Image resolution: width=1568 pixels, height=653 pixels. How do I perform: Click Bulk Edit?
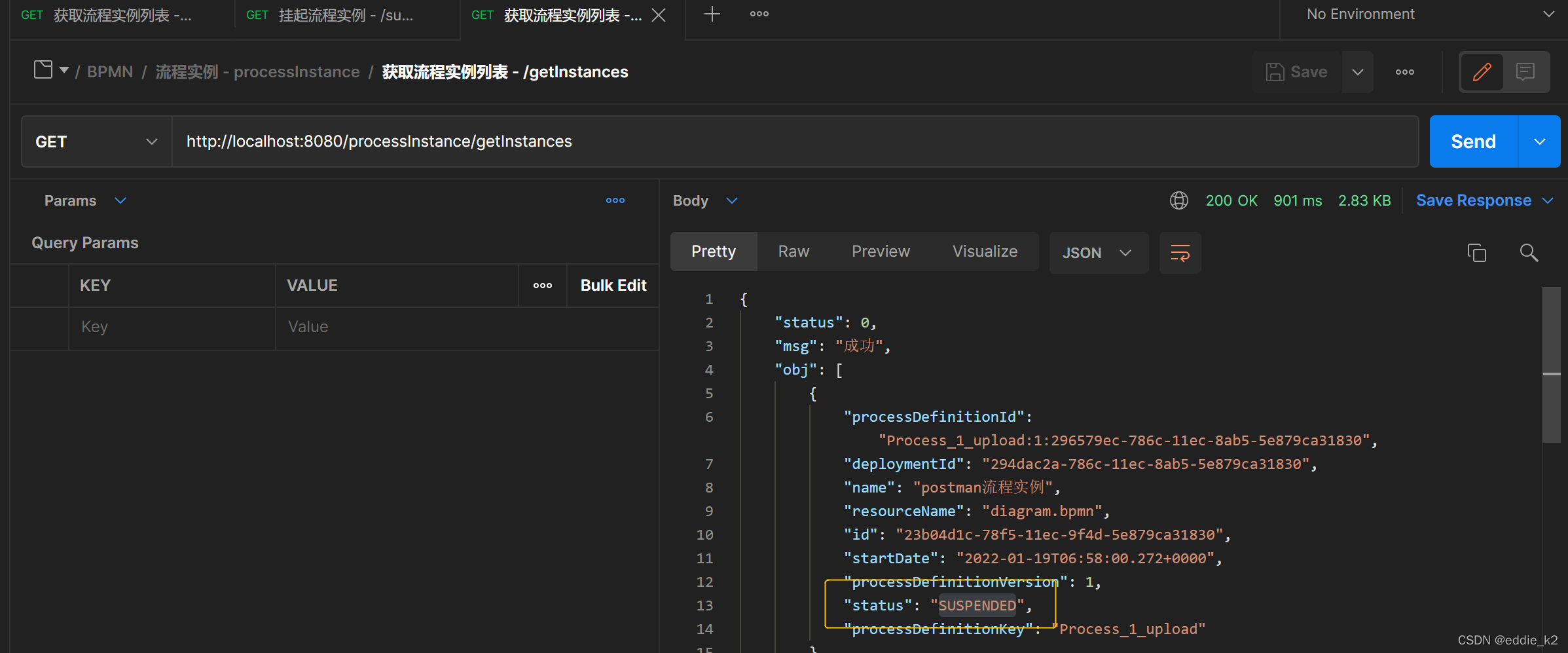click(613, 286)
